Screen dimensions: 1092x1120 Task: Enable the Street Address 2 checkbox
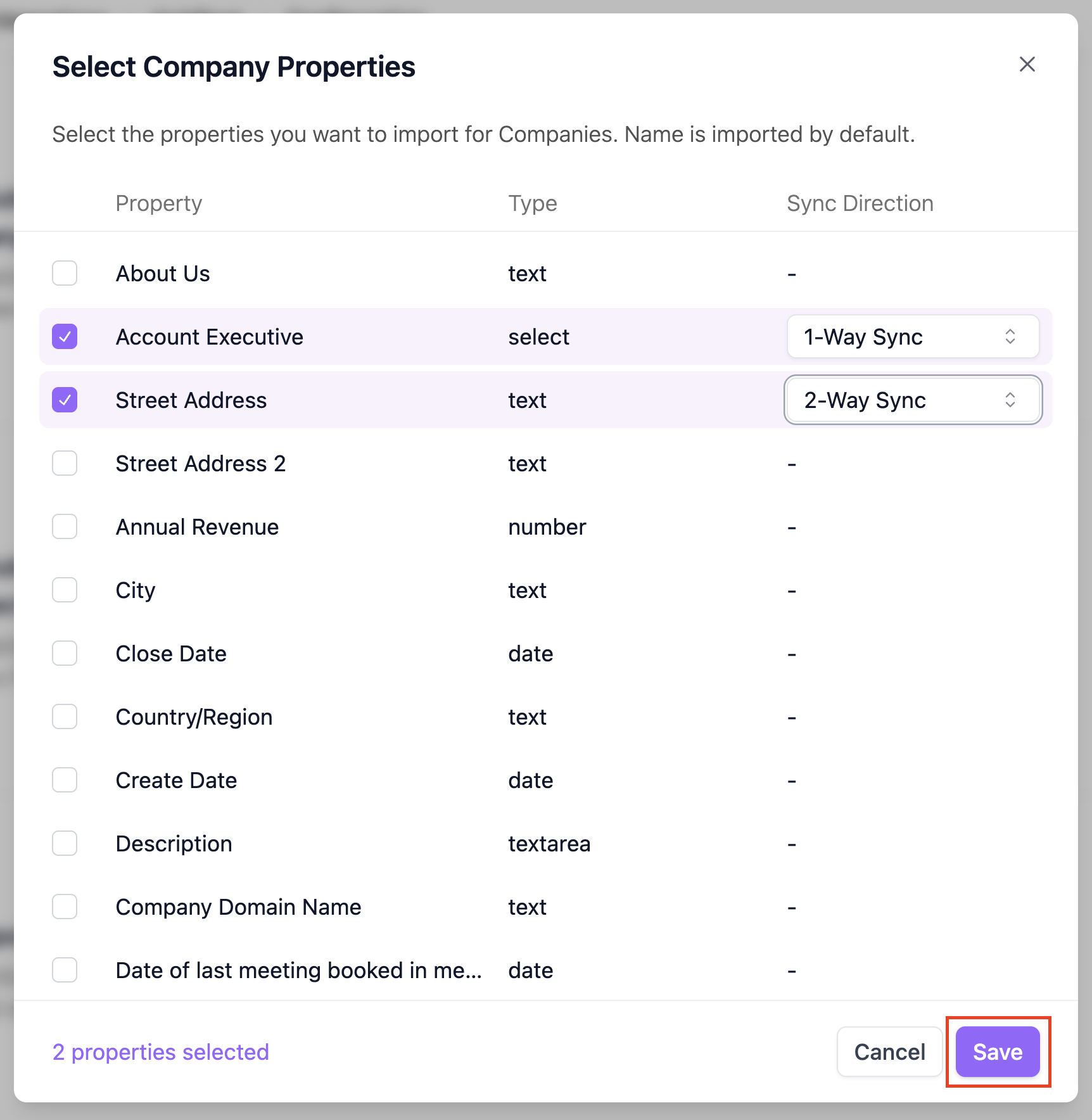click(x=65, y=463)
